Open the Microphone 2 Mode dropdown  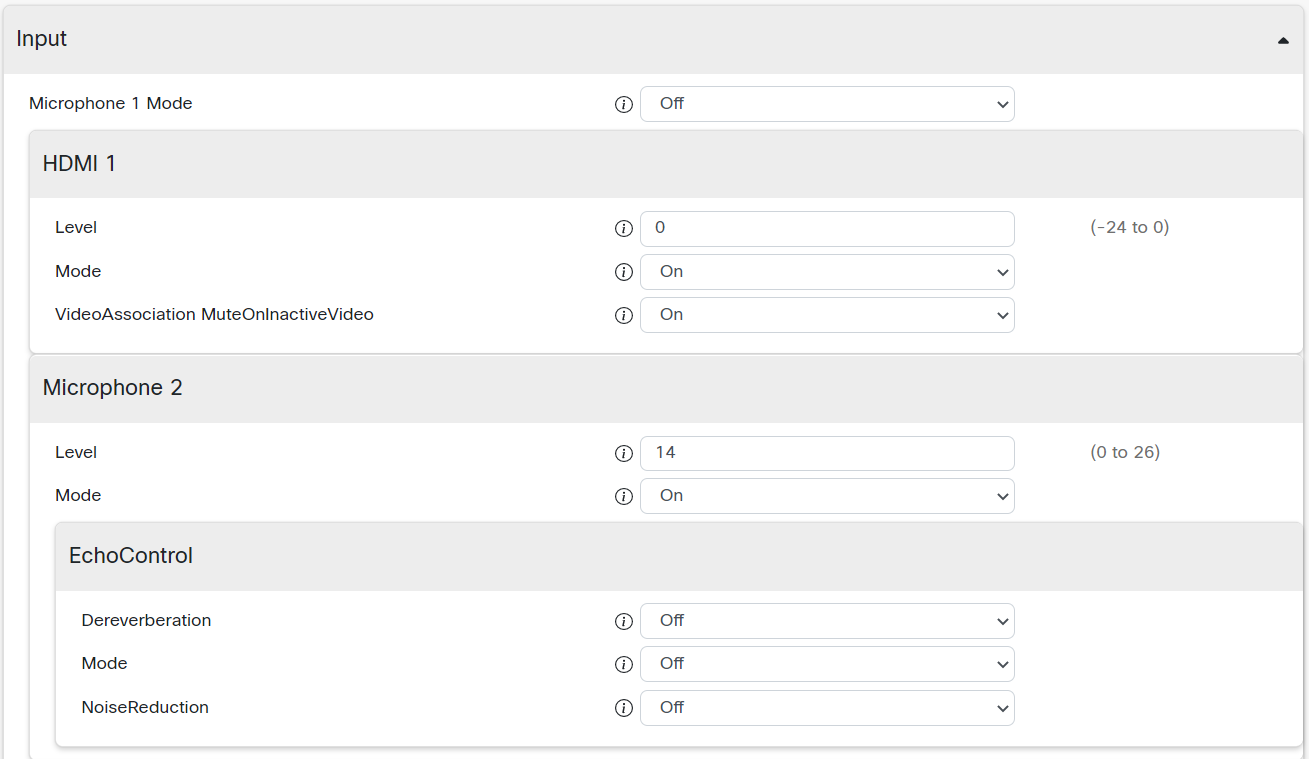point(827,496)
